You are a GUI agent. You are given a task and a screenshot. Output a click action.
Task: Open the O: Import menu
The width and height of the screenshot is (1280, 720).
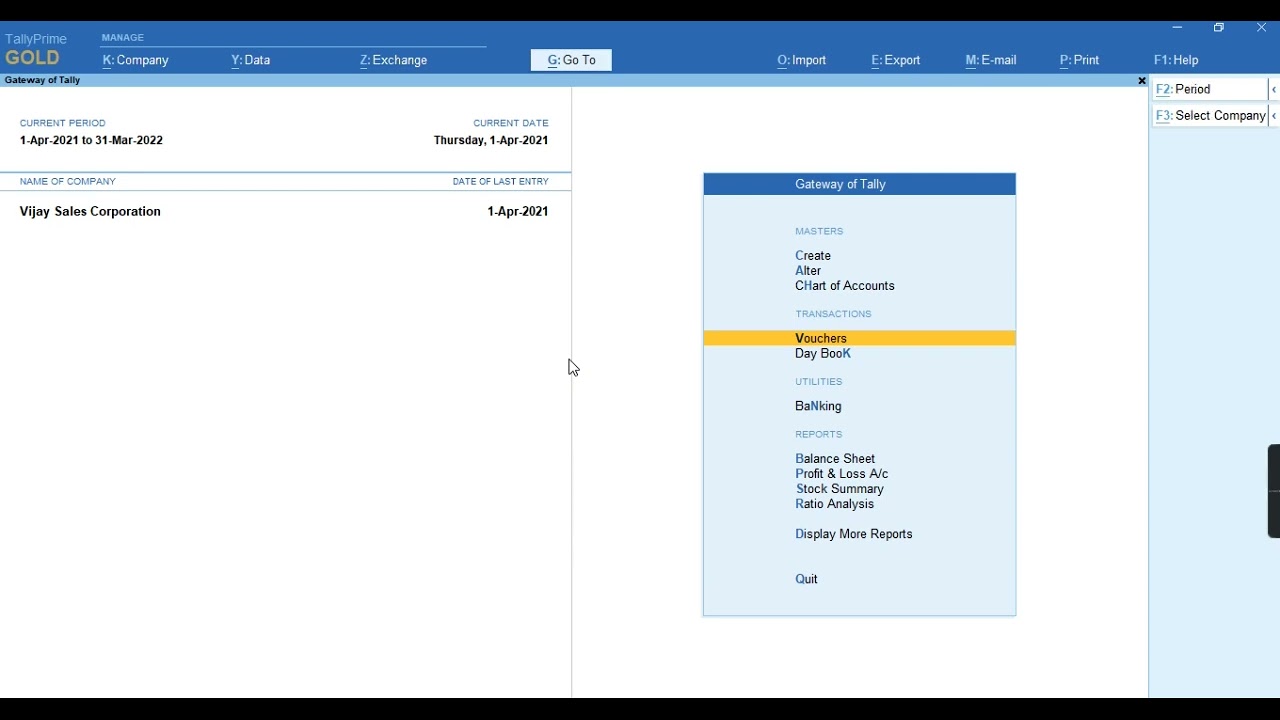802,60
